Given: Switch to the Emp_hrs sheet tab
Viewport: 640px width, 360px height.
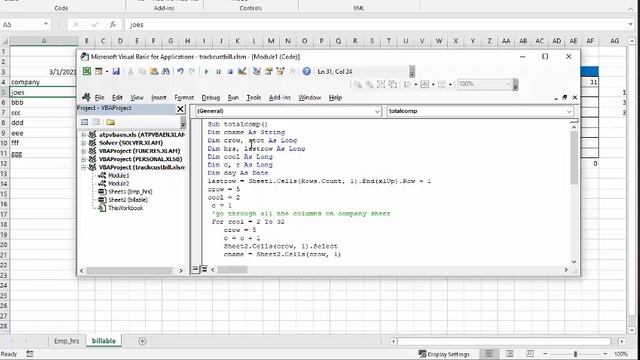Looking at the screenshot, I should pos(67,341).
